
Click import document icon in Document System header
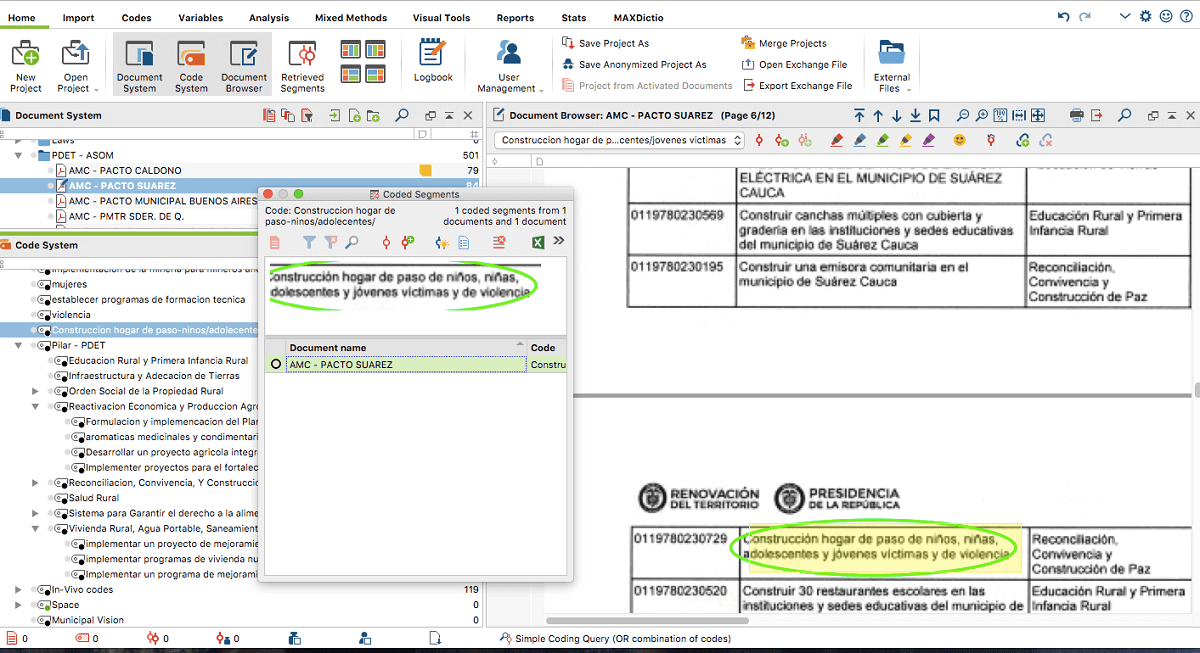[335, 115]
